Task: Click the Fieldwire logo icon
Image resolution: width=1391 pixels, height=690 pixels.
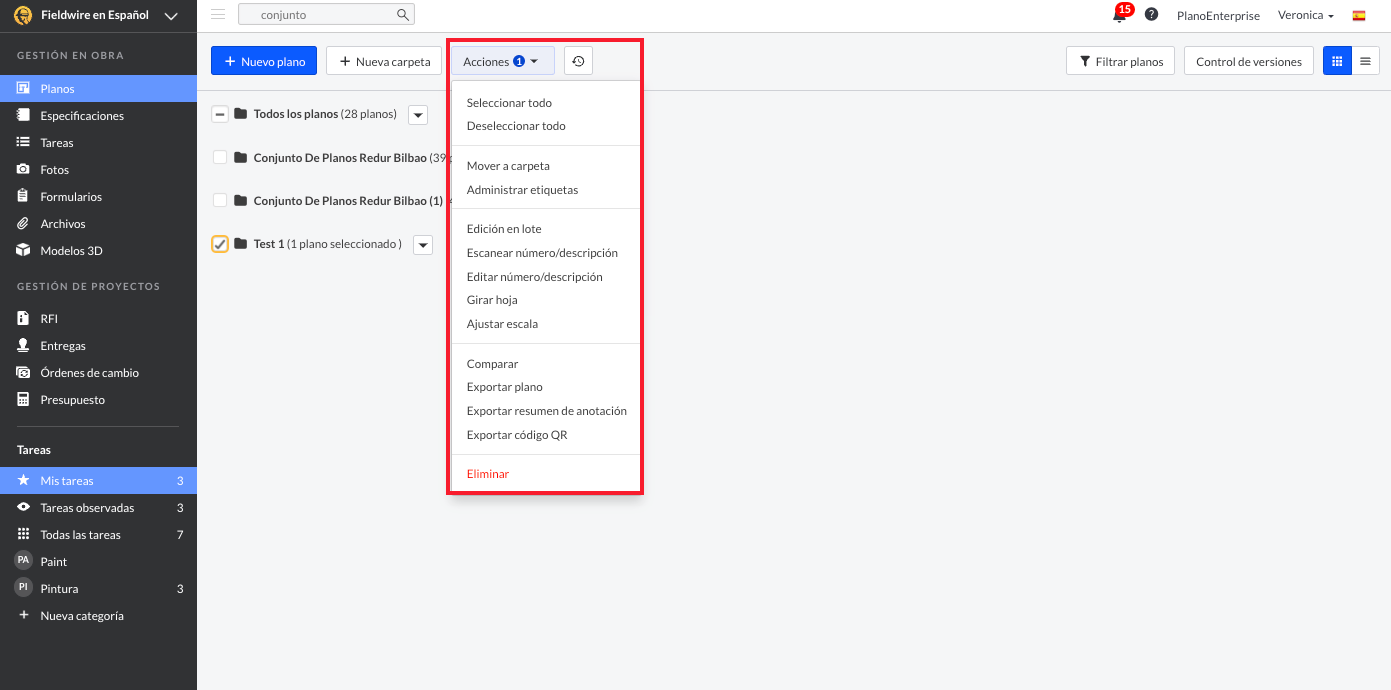Action: click(23, 15)
